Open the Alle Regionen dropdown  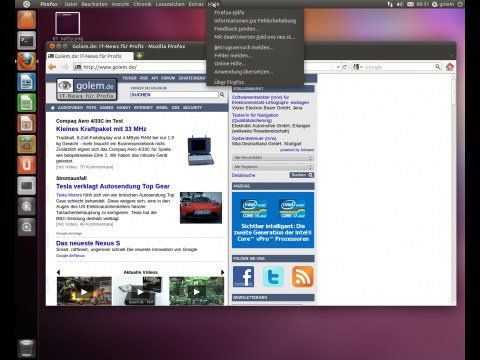[x=273, y=167]
